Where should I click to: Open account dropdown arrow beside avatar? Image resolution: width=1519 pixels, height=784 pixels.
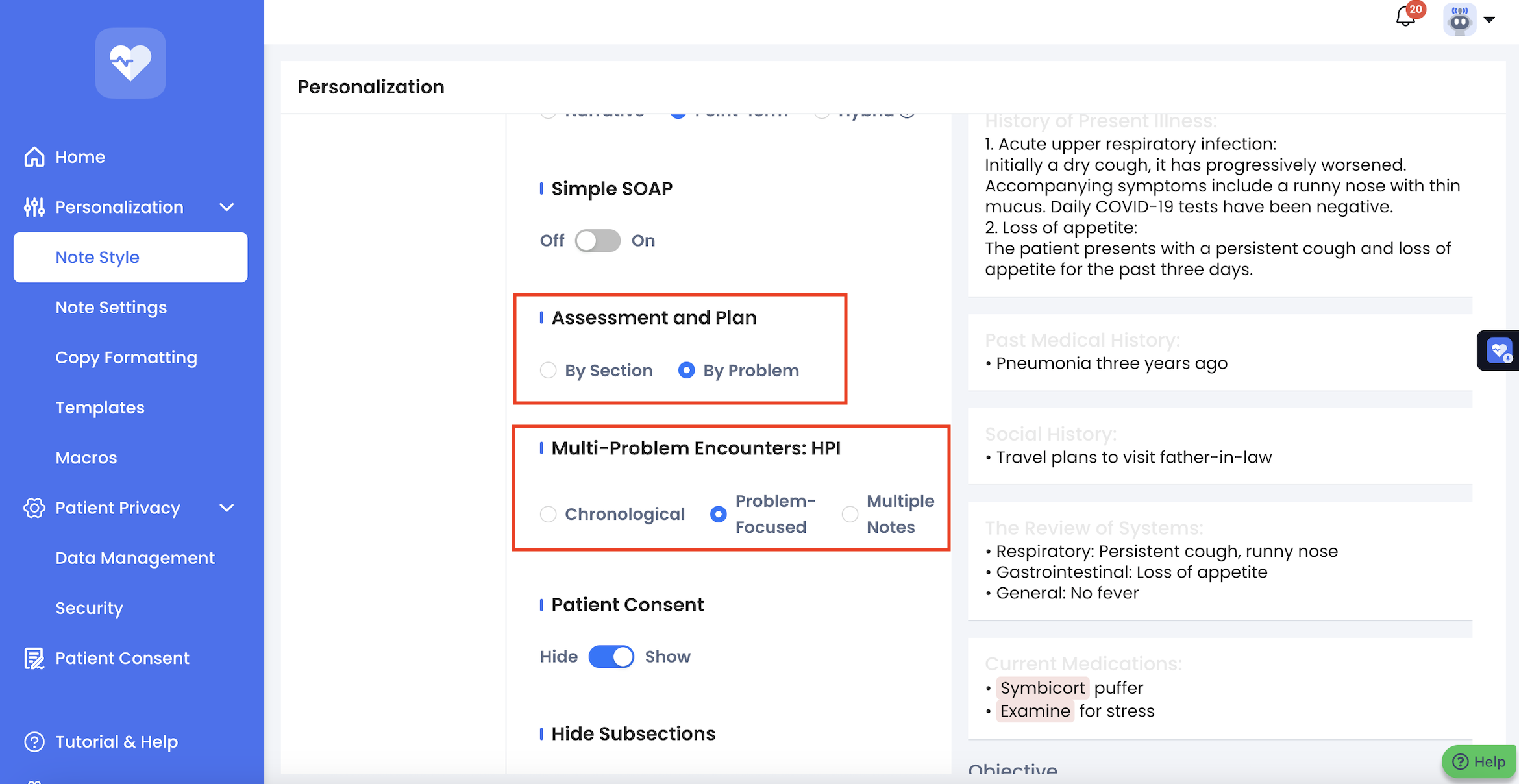pyautogui.click(x=1490, y=19)
